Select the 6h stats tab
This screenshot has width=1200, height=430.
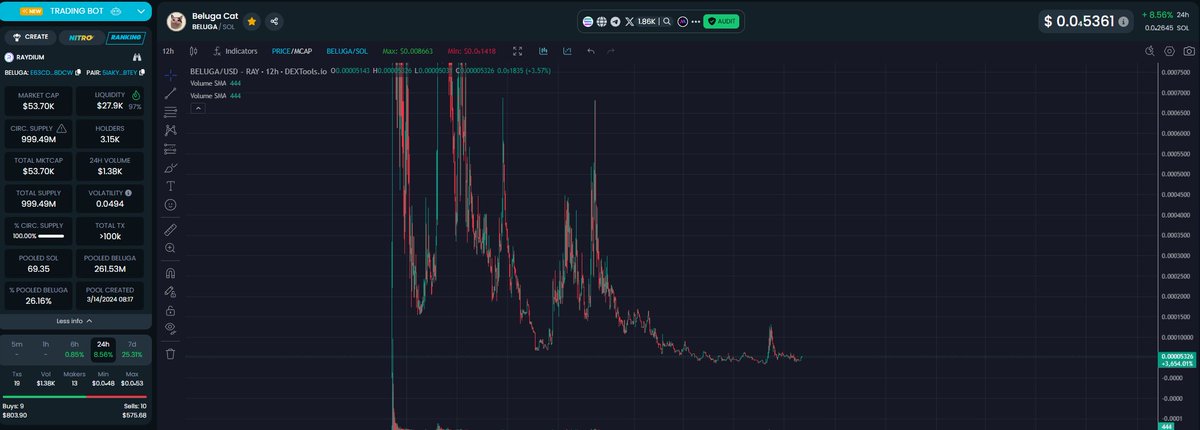pyautogui.click(x=75, y=349)
